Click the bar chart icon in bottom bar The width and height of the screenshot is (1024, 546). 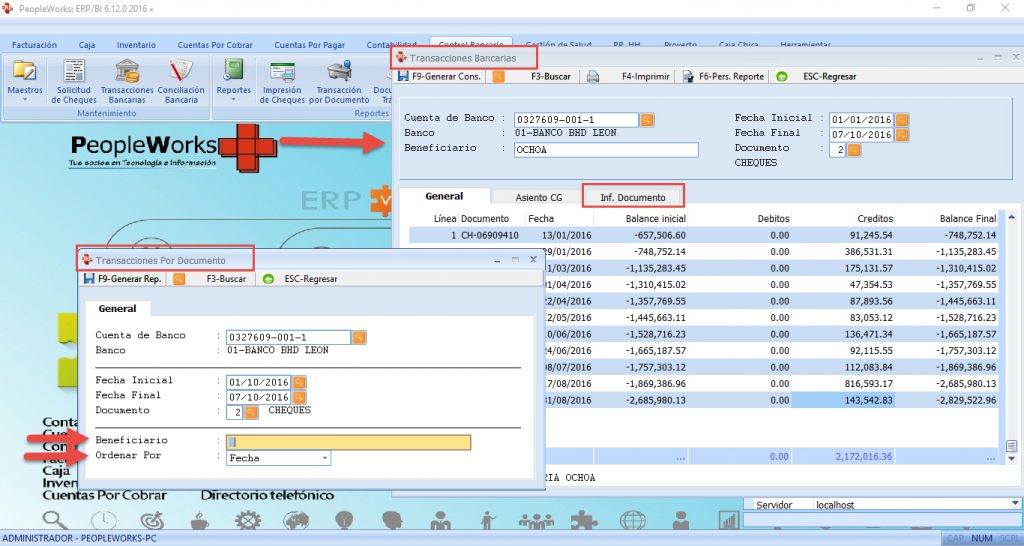[x=729, y=520]
